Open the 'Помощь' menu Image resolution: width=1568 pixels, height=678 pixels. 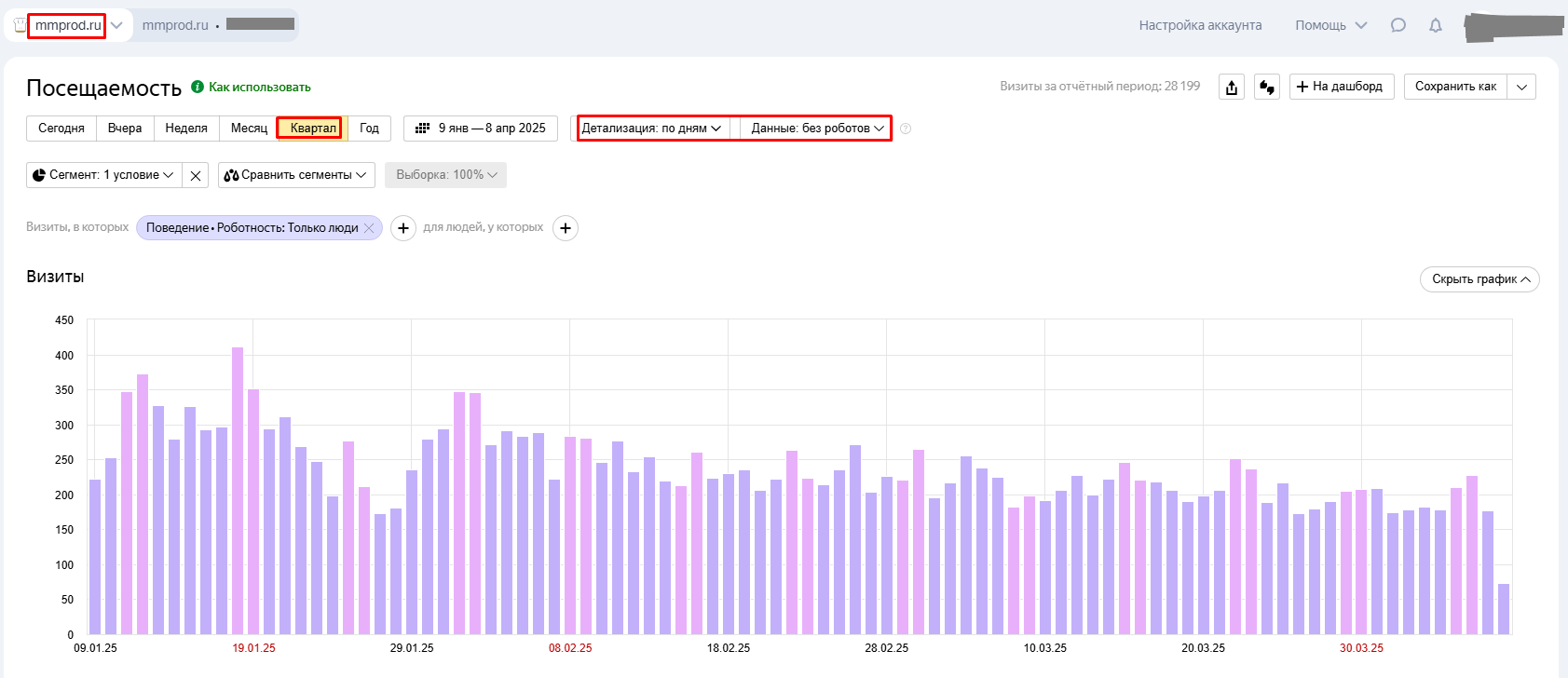click(x=1330, y=25)
